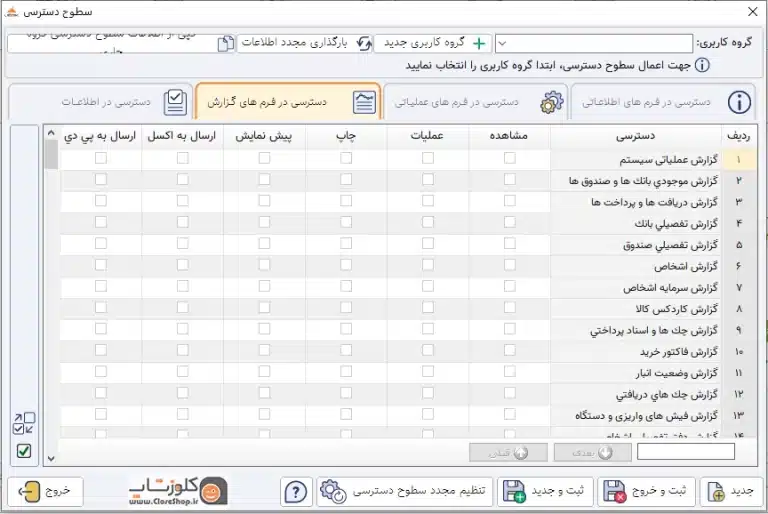Image resolution: width=768 pixels, height=514 pixels.
Task: Click the gear icon on عملیاتی forms tab
Action: (552, 102)
